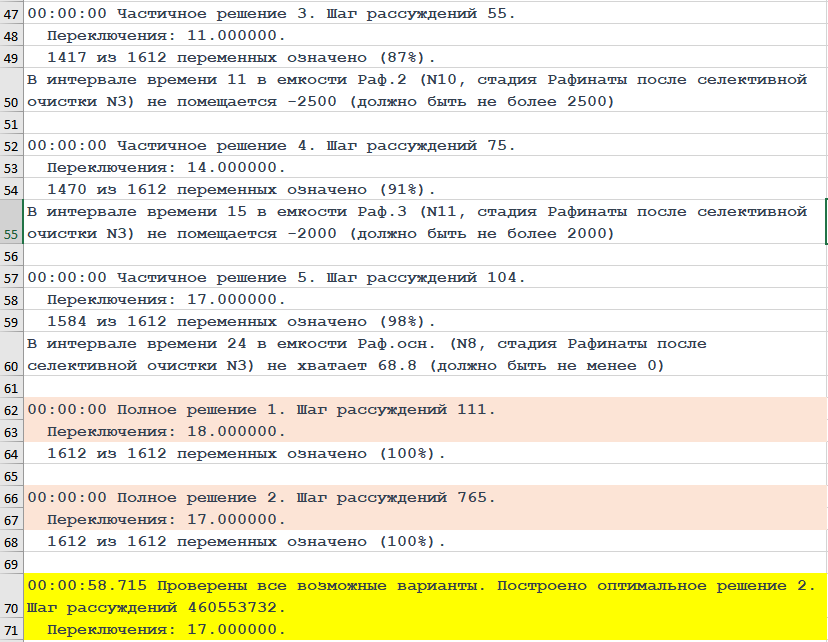Select highlighted row header 55

(12, 233)
